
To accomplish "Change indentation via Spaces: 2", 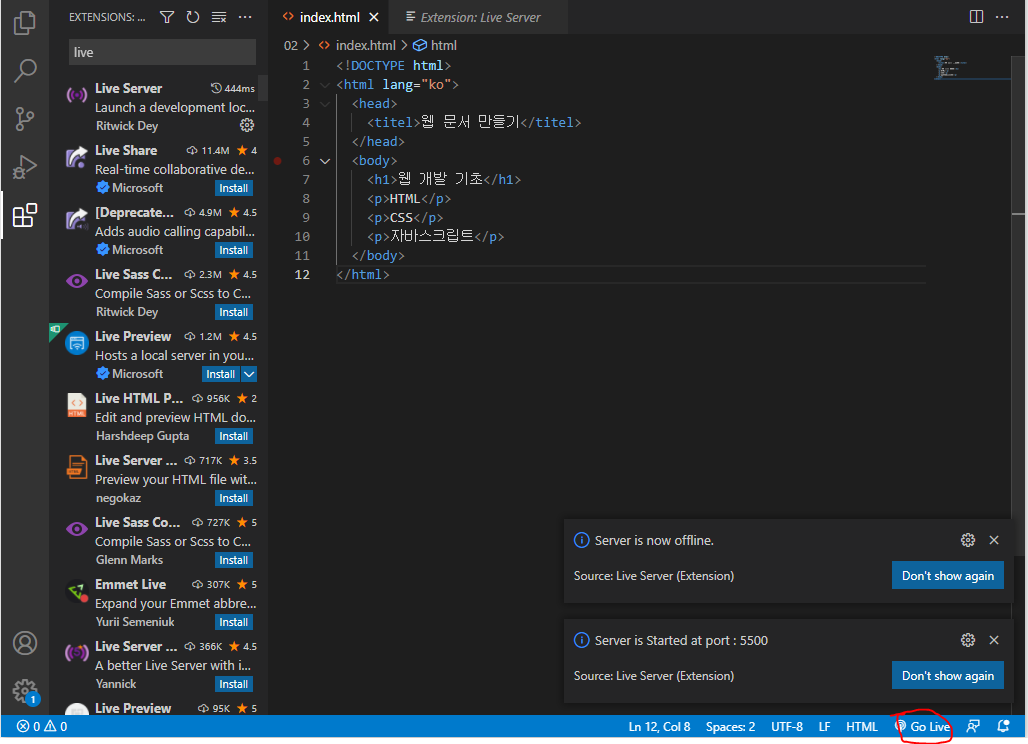I will coord(730,726).
